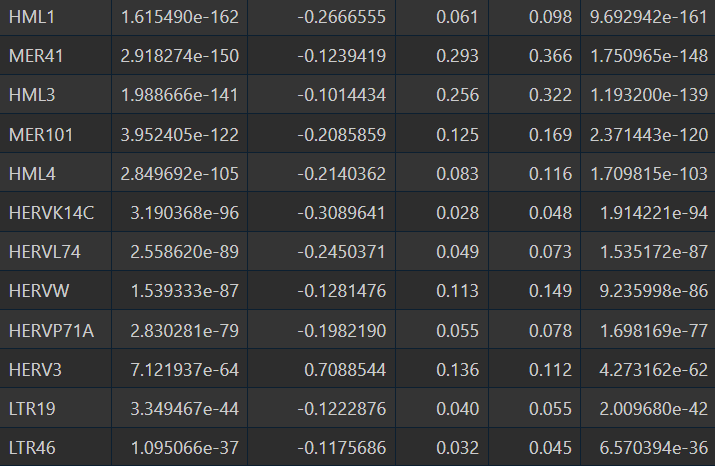Viewport: 715px width, 466px height.
Task: Click the MER41 row name
Action: pos(36,57)
